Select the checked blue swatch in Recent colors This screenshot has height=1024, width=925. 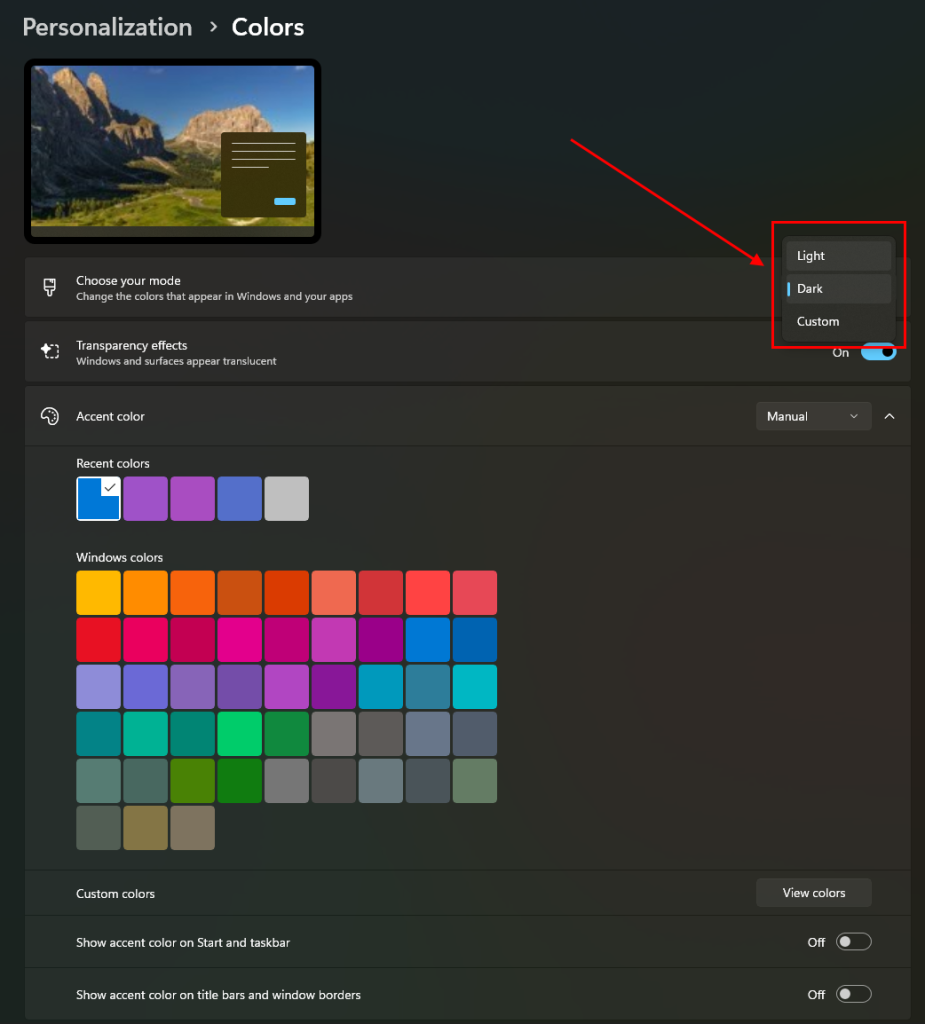pyautogui.click(x=98, y=498)
